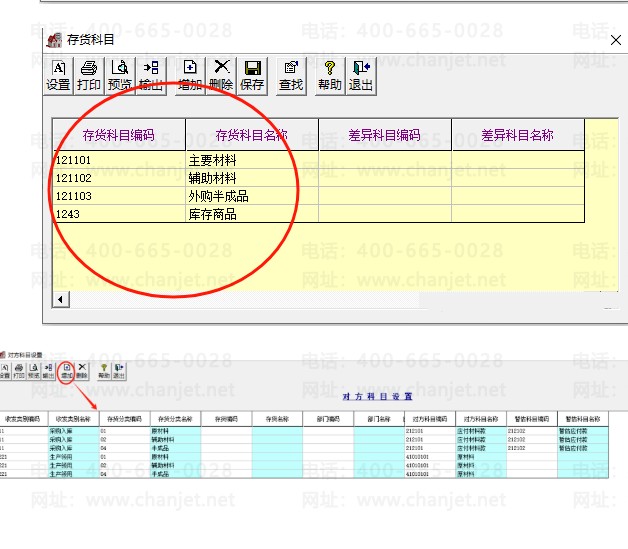Select 原材料 cell in the 采购入库 row
The height and width of the screenshot is (549, 628).
pyautogui.click(x=175, y=431)
